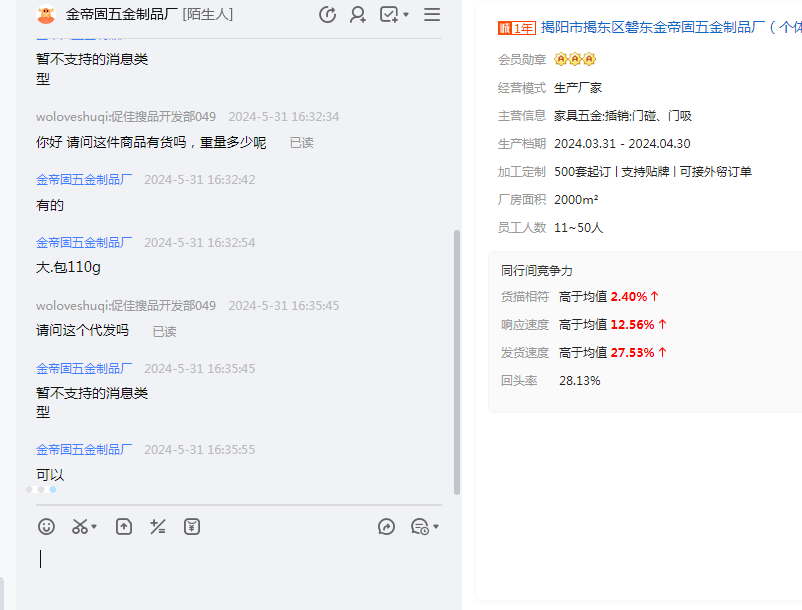Open the hamburger menu in chat header
This screenshot has height=610, width=802.
click(432, 15)
